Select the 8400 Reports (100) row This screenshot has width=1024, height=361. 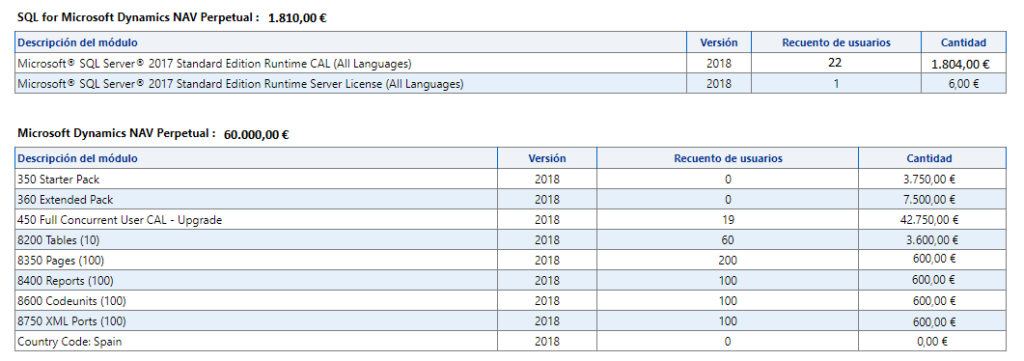pos(510,280)
